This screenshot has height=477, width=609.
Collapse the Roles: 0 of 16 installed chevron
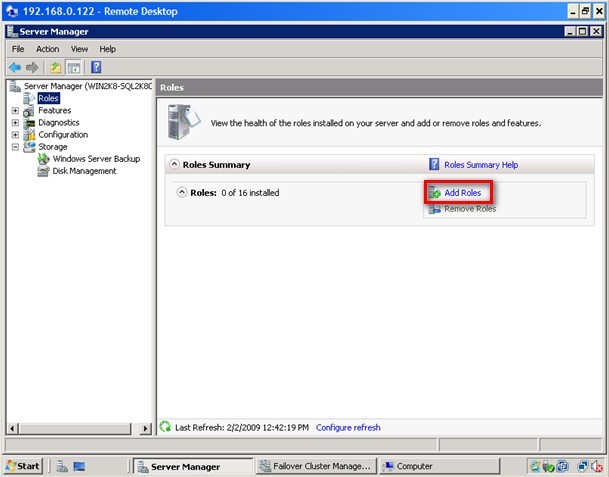tap(181, 192)
